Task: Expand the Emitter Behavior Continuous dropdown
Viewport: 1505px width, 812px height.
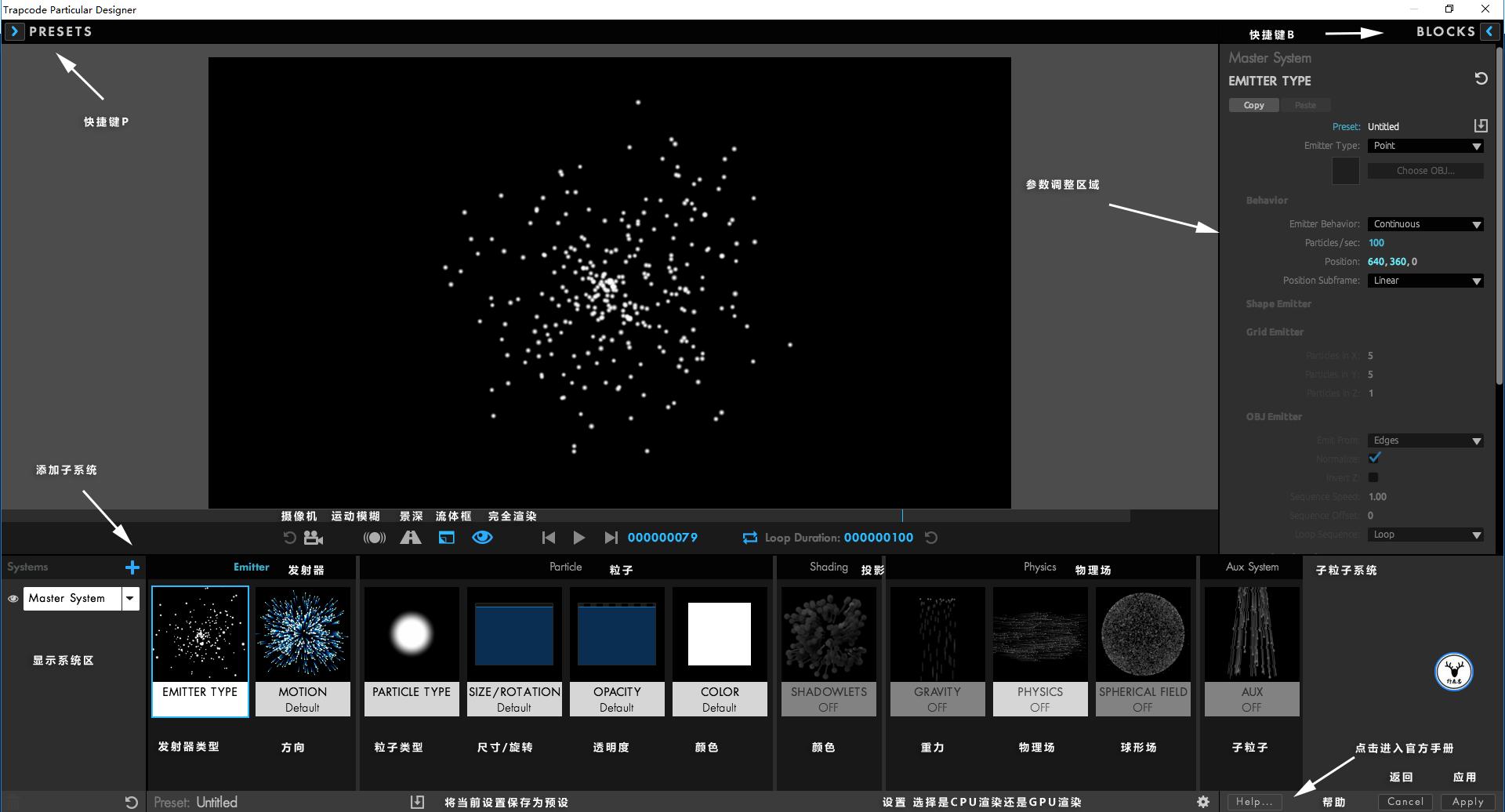Action: 1425,224
